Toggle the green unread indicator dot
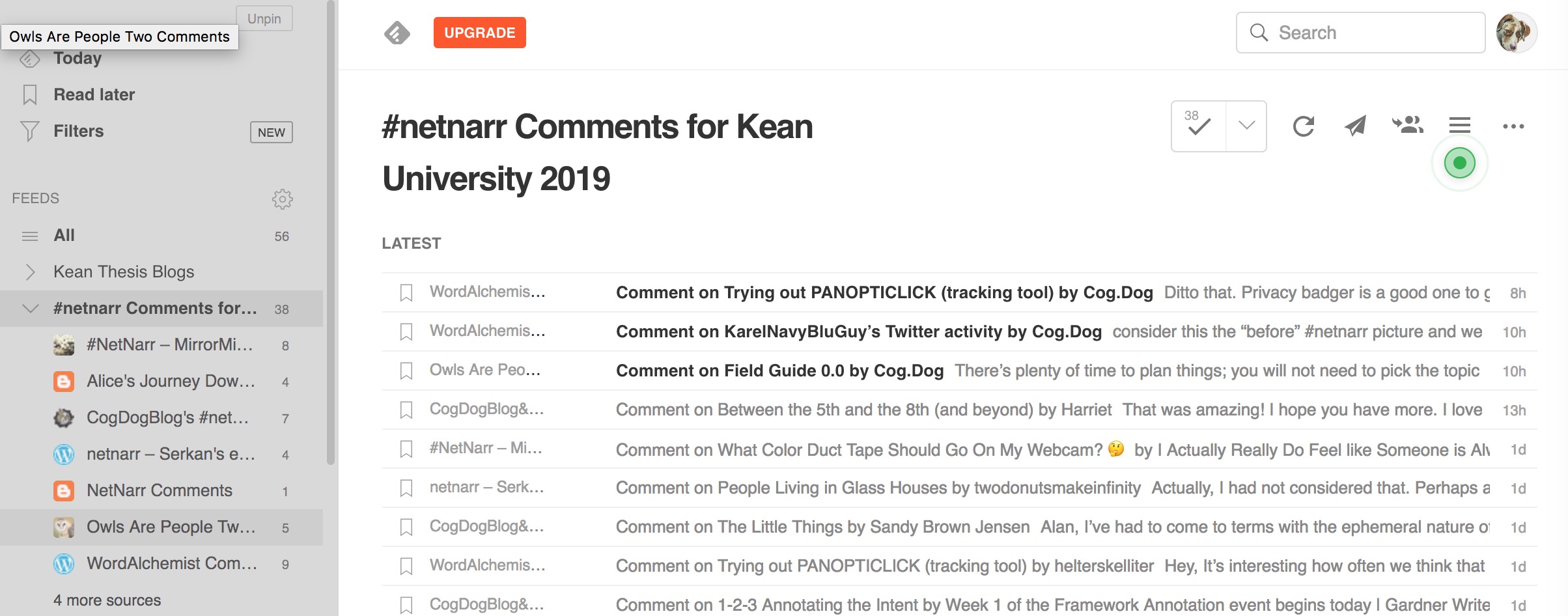 click(x=1459, y=163)
